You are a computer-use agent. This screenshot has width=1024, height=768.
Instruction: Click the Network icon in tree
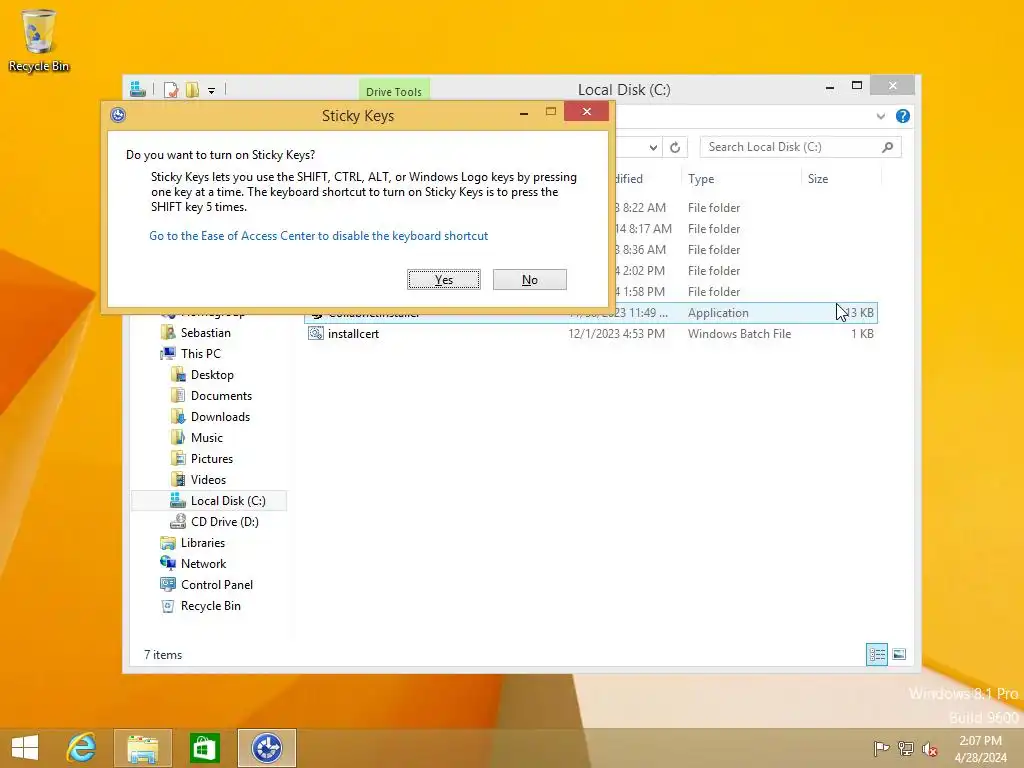[x=168, y=564]
